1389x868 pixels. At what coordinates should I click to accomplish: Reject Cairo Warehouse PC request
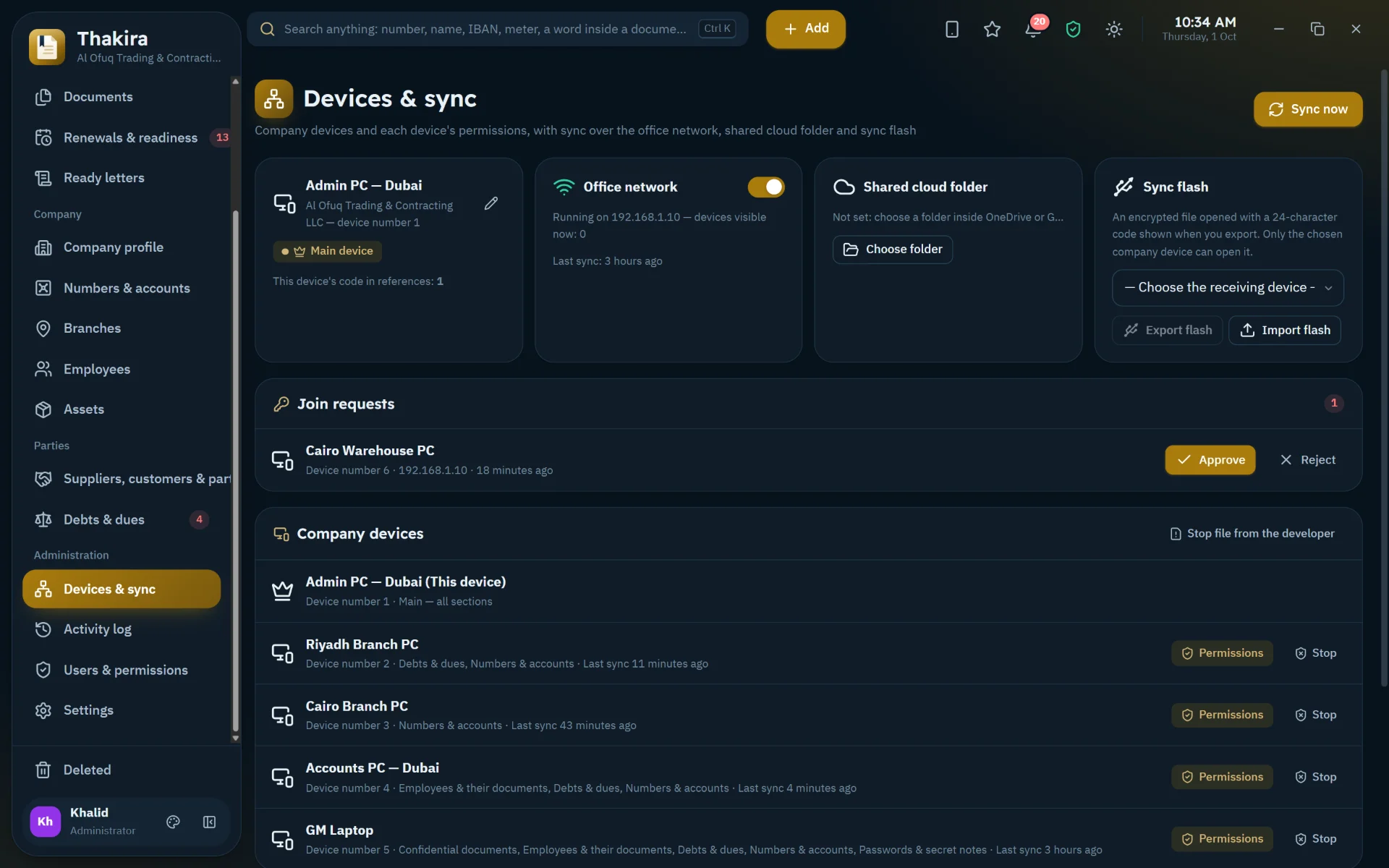tap(1308, 460)
